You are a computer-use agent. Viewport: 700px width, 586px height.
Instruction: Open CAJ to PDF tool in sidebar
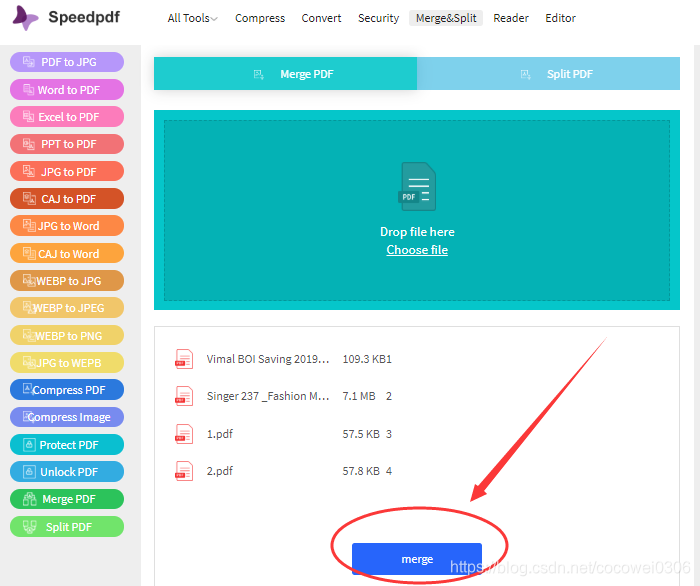67,199
